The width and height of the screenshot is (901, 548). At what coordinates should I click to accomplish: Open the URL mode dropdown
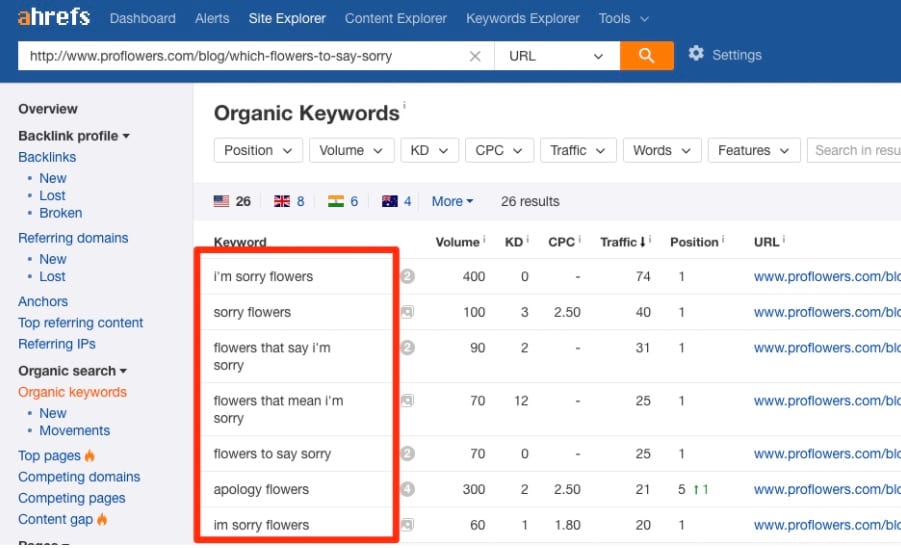pos(557,56)
